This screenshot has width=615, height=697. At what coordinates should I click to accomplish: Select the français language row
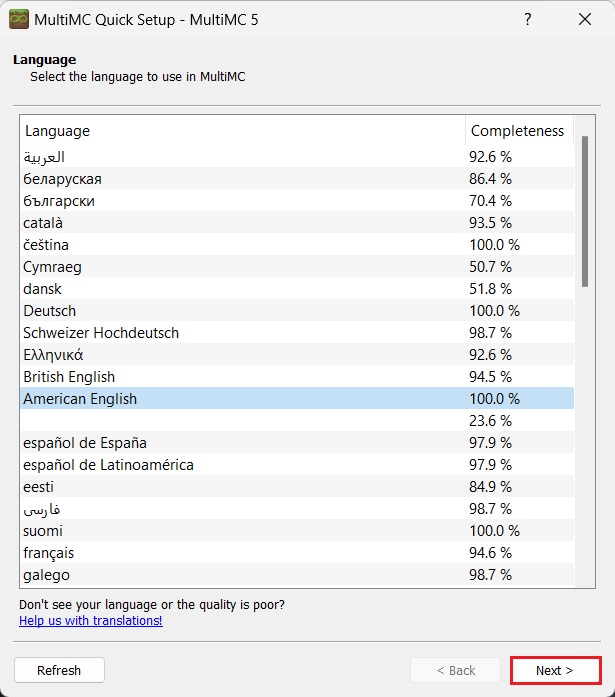click(x=297, y=553)
